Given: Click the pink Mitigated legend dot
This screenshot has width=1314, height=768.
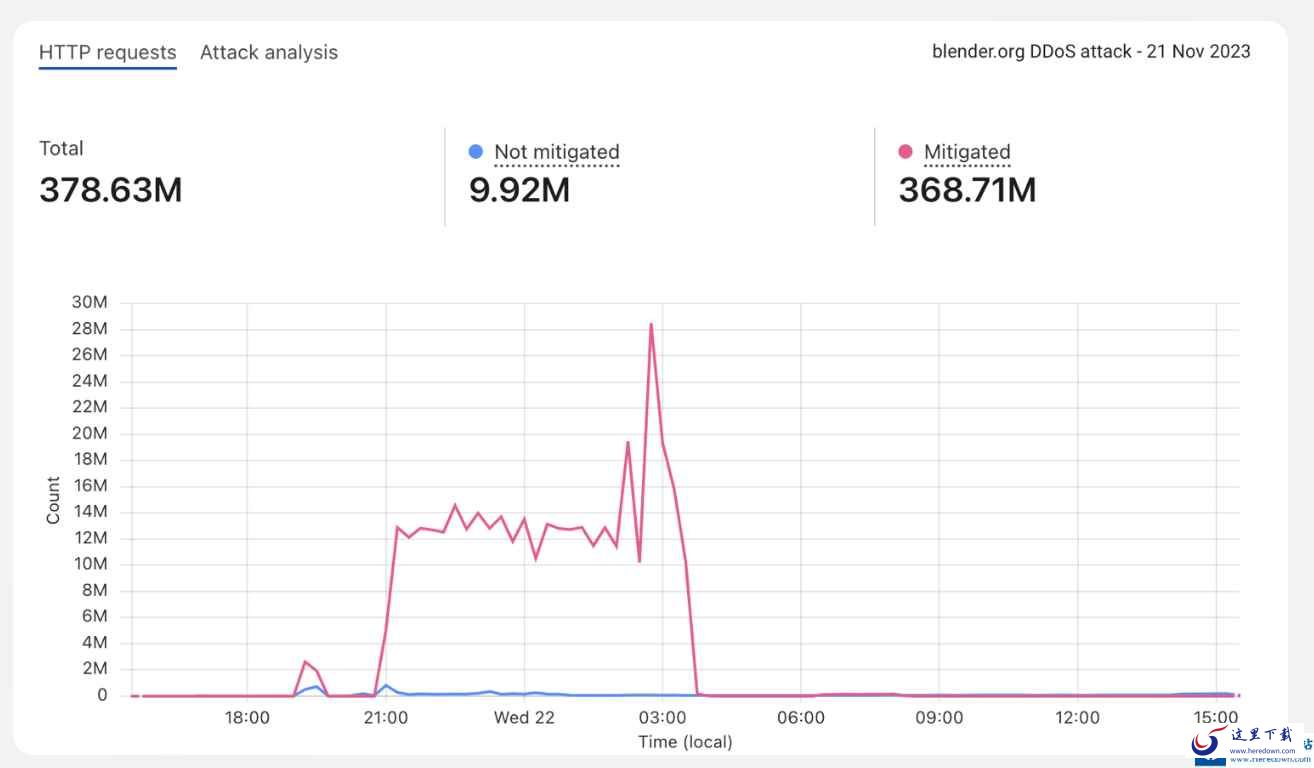Looking at the screenshot, I should click(906, 152).
